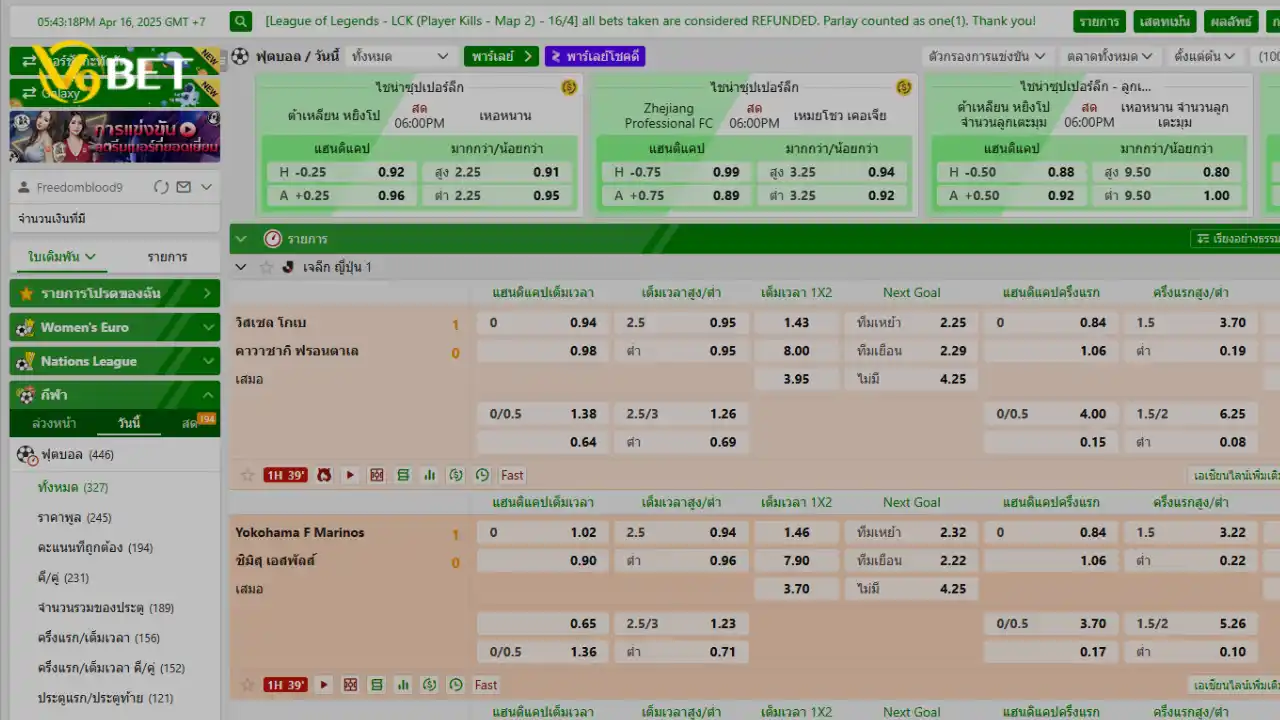The height and width of the screenshot is (720, 1280).
Task: Open the pitch view icon for the Vissel Kobe match
Action: tap(377, 475)
